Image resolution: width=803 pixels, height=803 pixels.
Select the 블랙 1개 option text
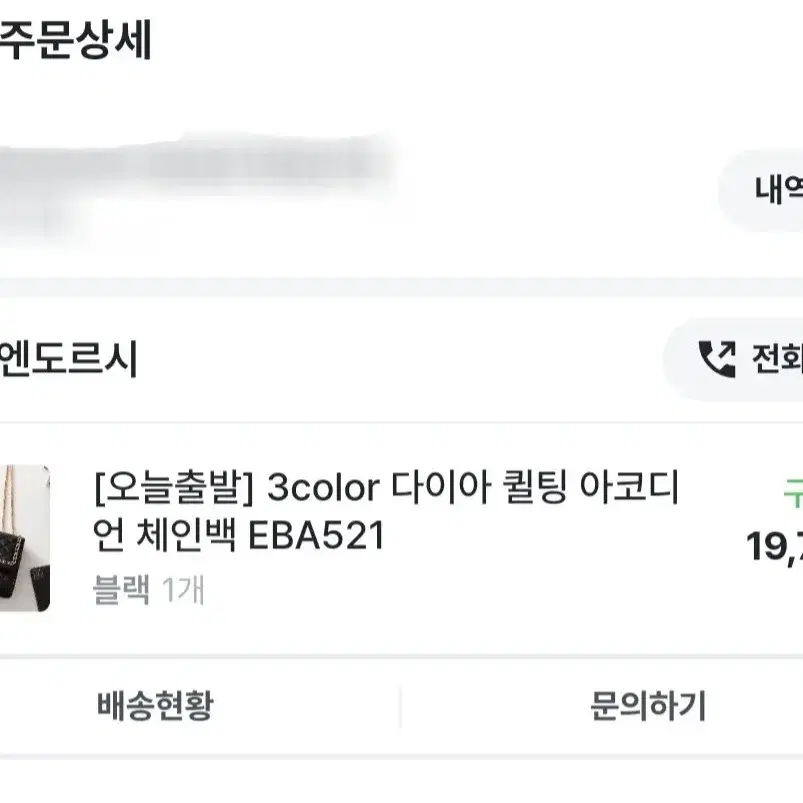click(x=149, y=589)
